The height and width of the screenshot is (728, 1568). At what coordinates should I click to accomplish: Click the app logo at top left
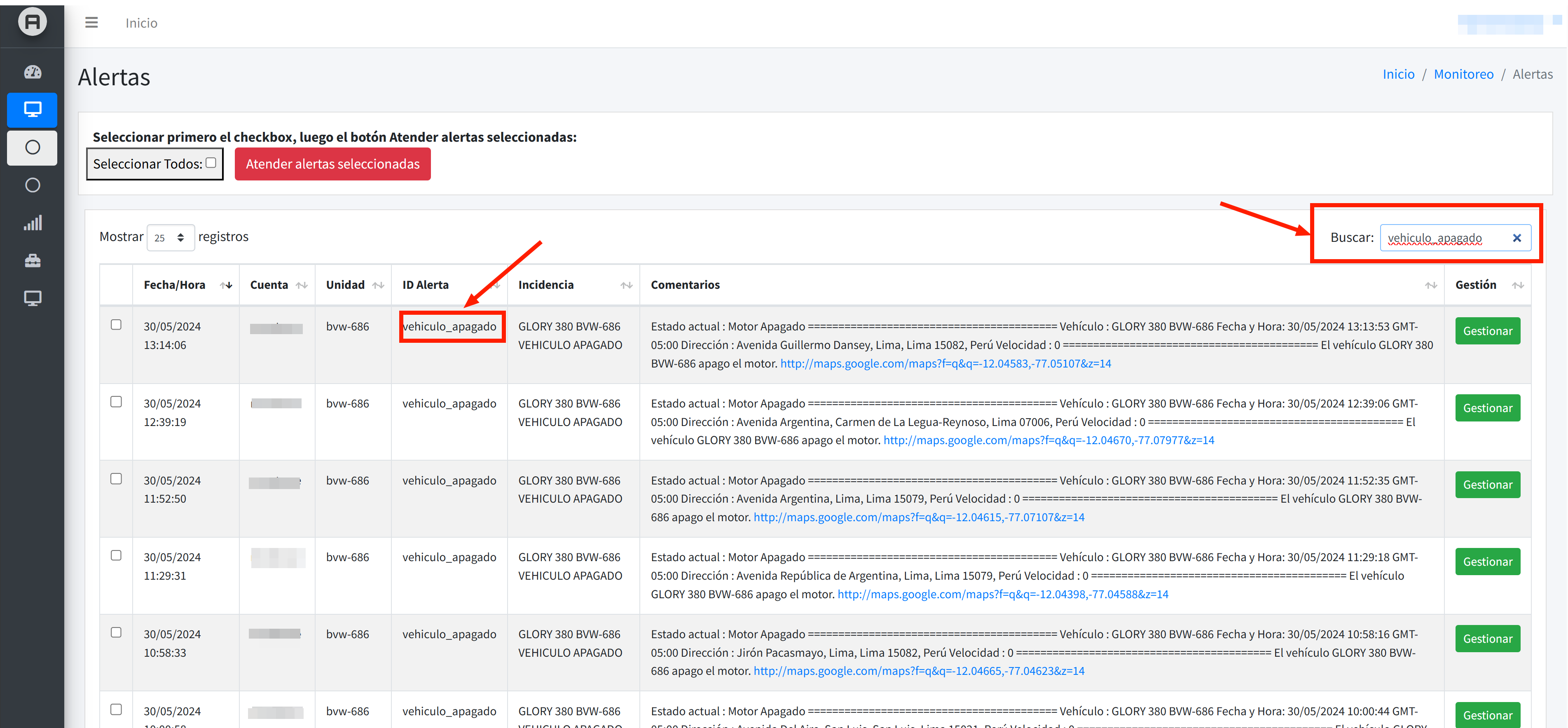tap(32, 23)
